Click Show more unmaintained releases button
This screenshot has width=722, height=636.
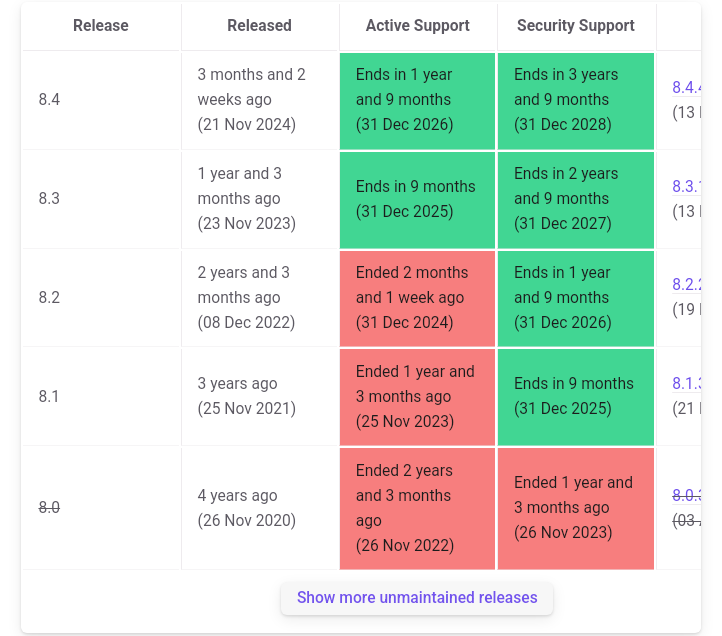click(x=417, y=598)
